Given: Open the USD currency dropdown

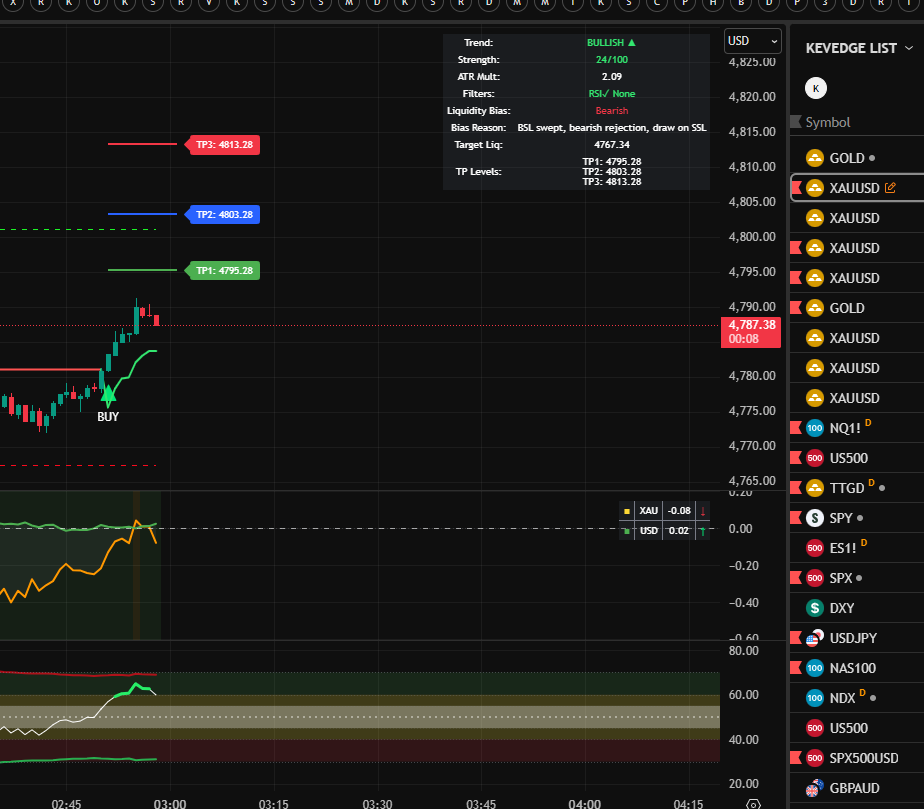Looking at the screenshot, I should (x=752, y=41).
